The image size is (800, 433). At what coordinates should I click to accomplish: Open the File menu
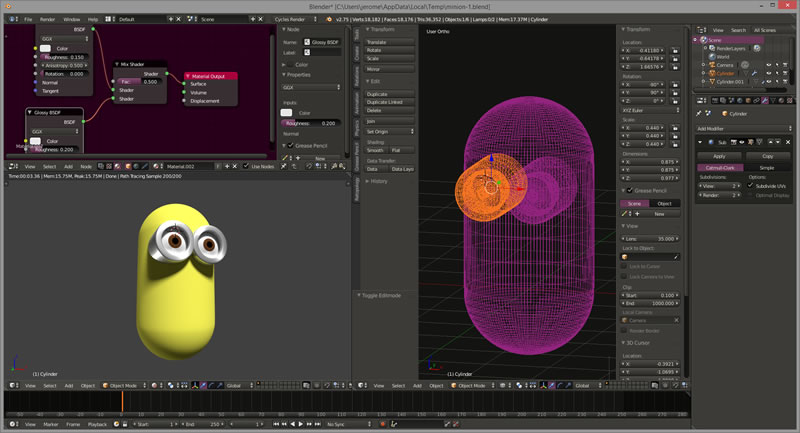[x=28, y=19]
